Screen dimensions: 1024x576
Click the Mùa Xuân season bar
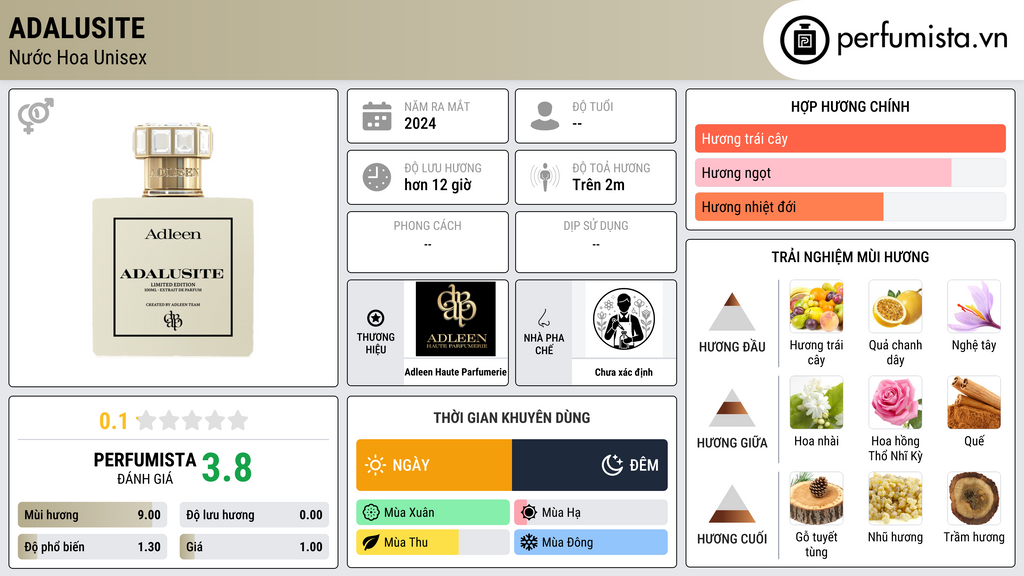click(433, 513)
